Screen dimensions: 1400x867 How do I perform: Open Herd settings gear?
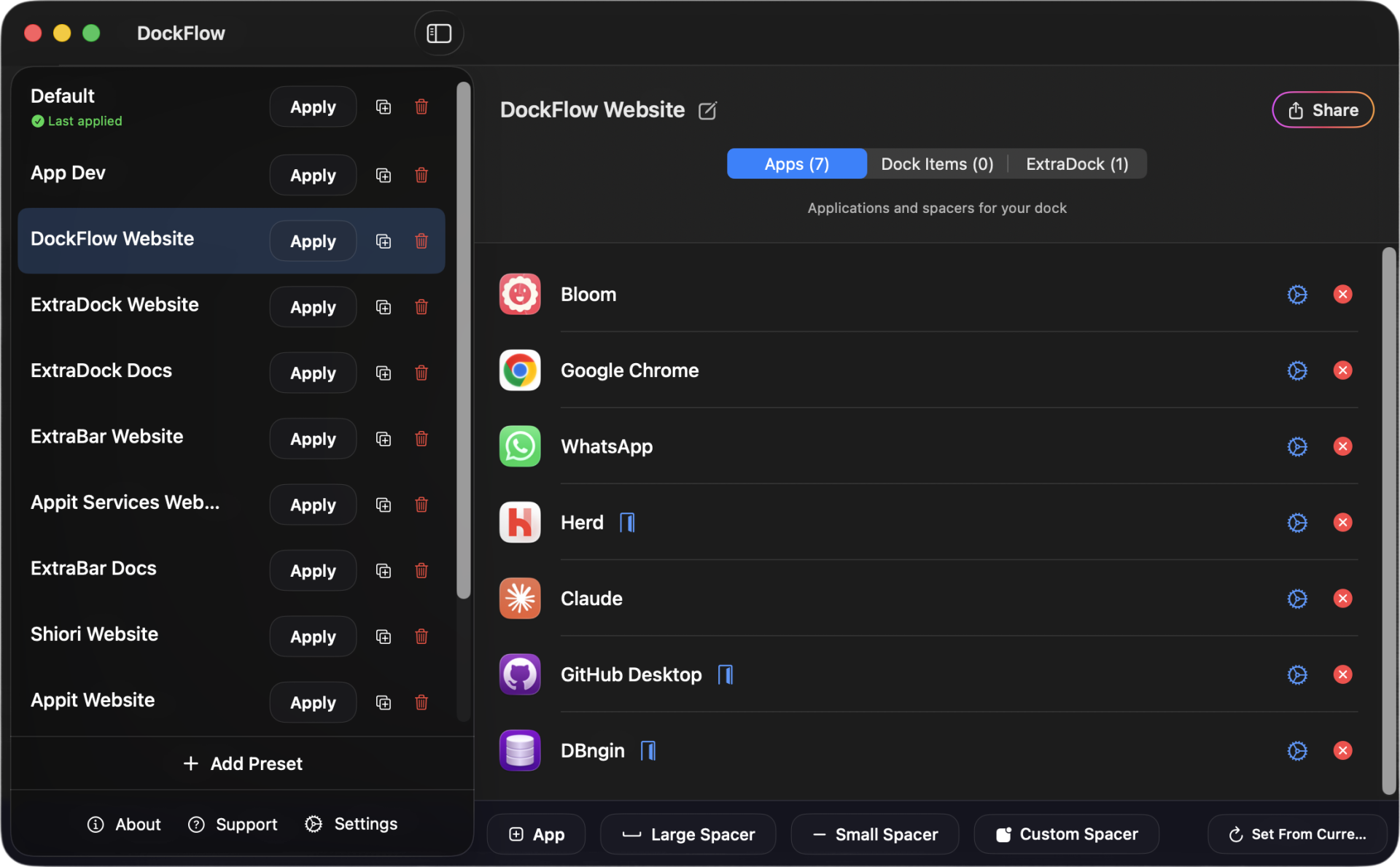[1297, 523]
